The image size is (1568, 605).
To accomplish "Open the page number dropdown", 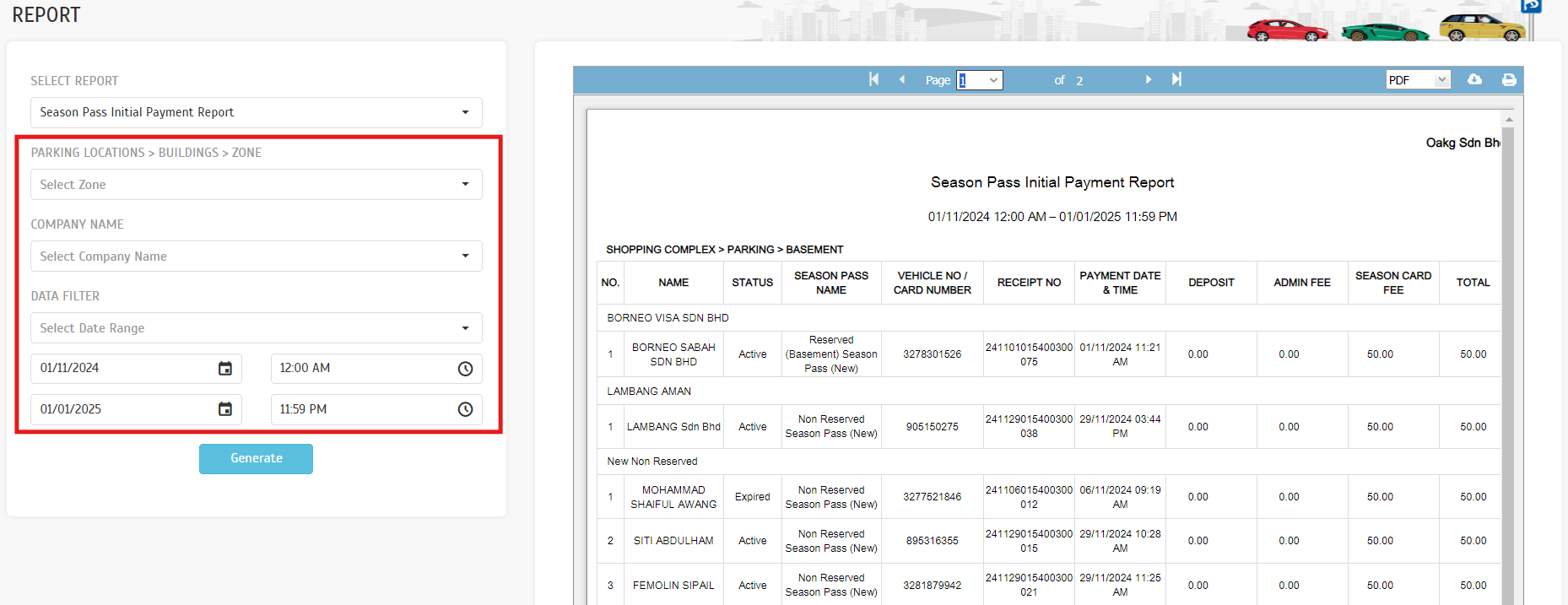I will click(x=979, y=80).
